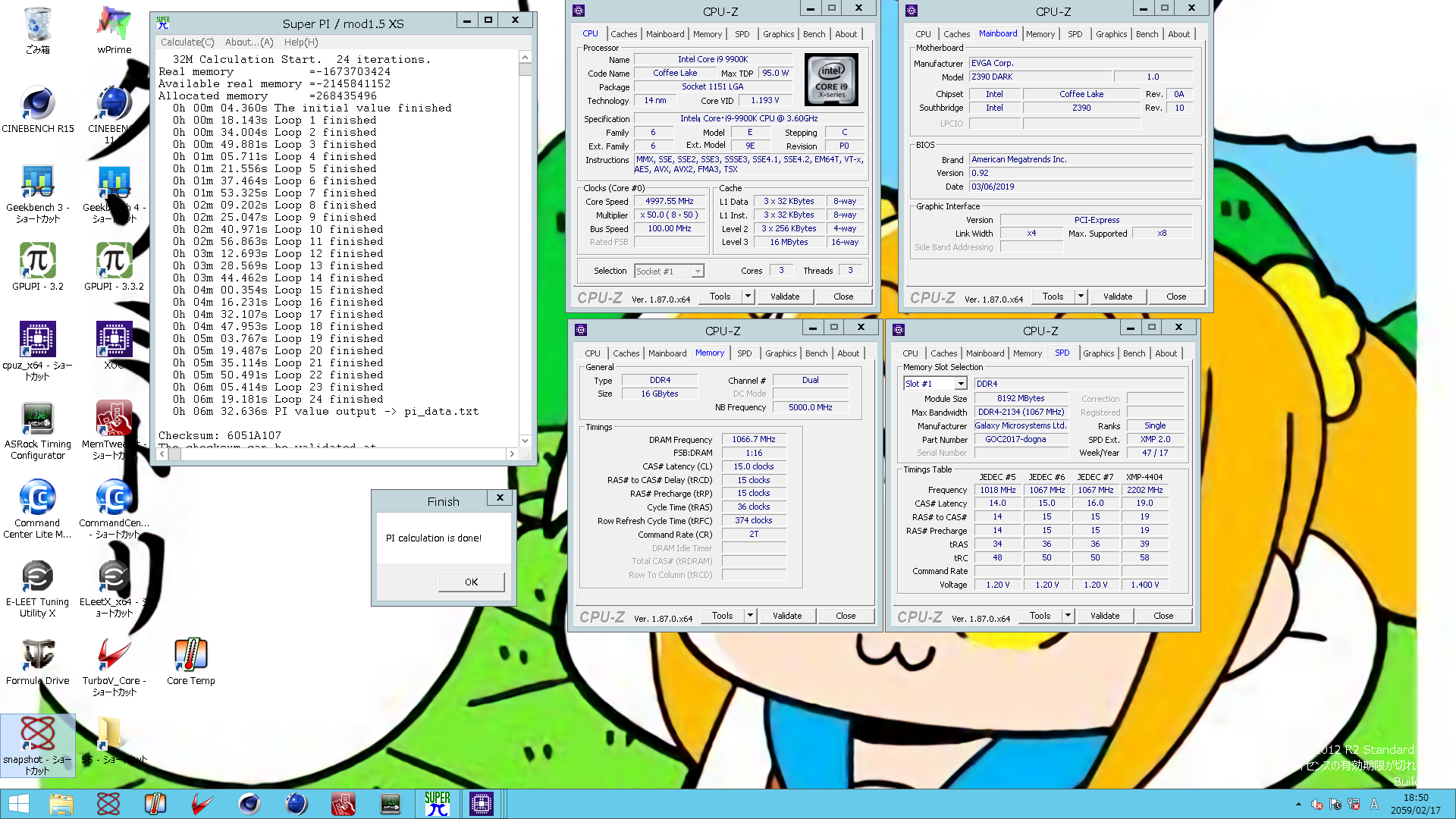Click volume icon in system tray
Image resolution: width=1456 pixels, height=819 pixels.
coord(1317,805)
